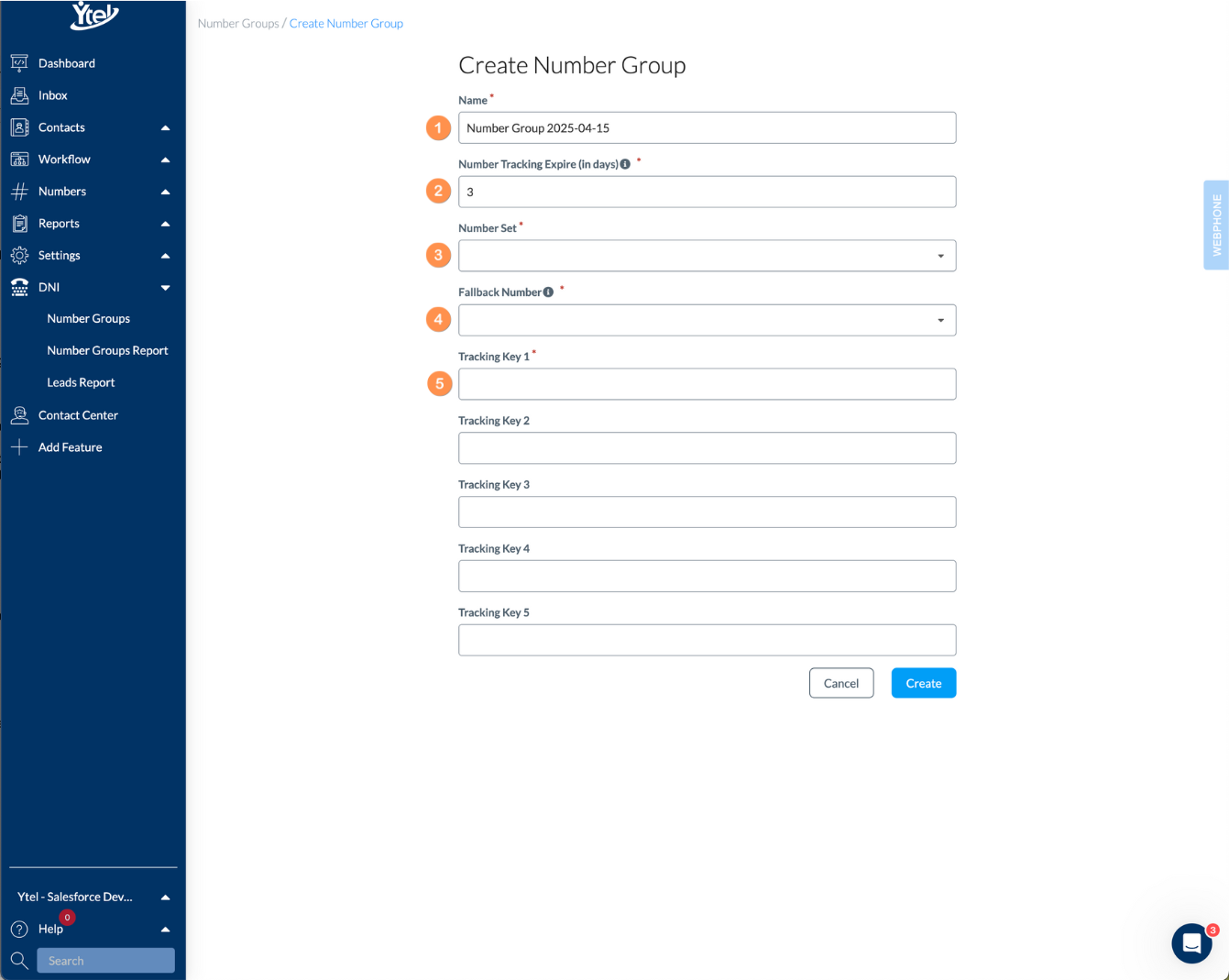Click the Numbers hash icon
Viewport: 1229px width, 980px height.
19,192
